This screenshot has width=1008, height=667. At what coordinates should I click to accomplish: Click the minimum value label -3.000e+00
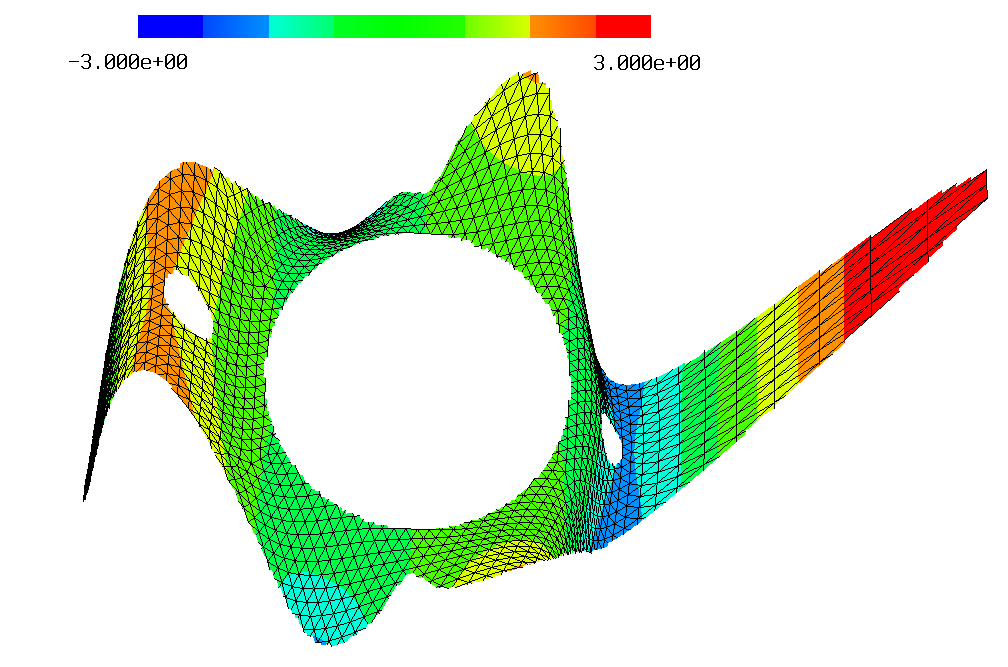point(128,62)
